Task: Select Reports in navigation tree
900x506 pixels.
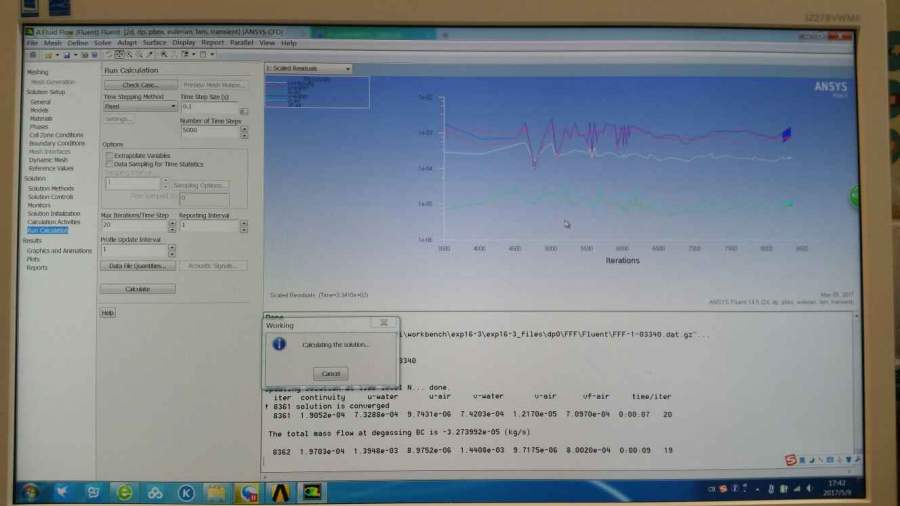Action: [37, 268]
